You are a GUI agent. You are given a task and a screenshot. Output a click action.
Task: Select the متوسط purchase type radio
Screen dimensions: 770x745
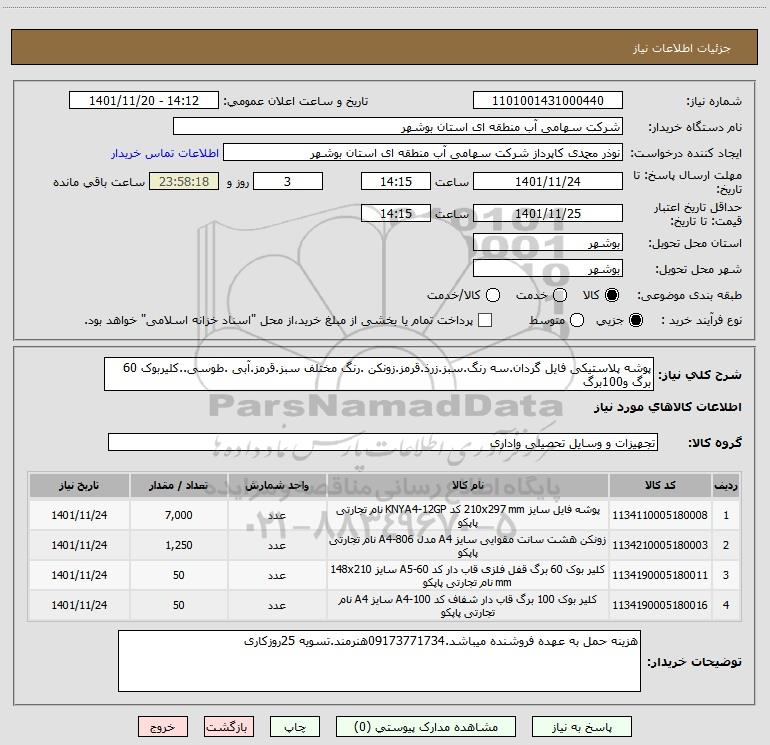click(577, 320)
